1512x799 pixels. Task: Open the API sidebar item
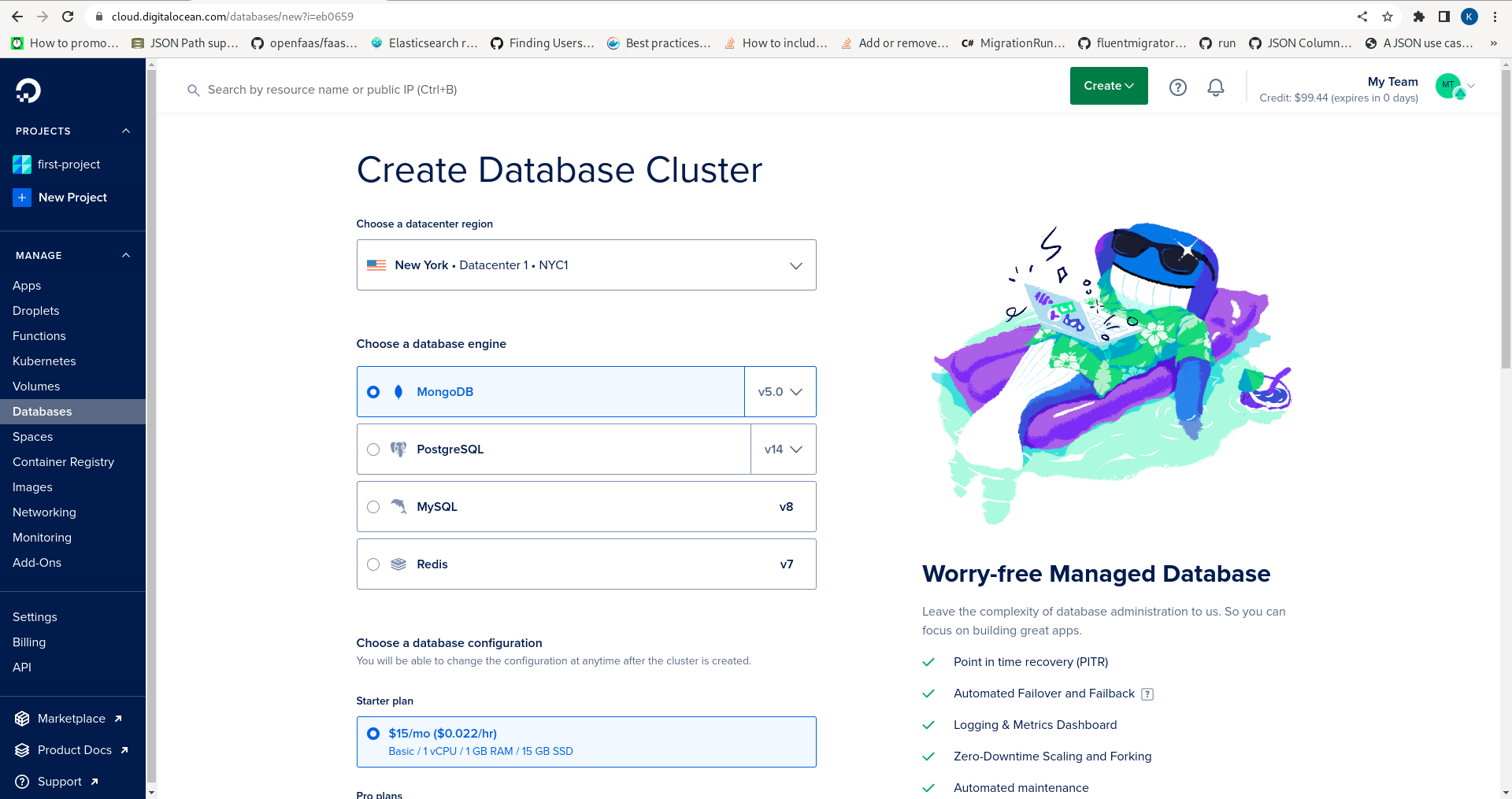[22, 668]
